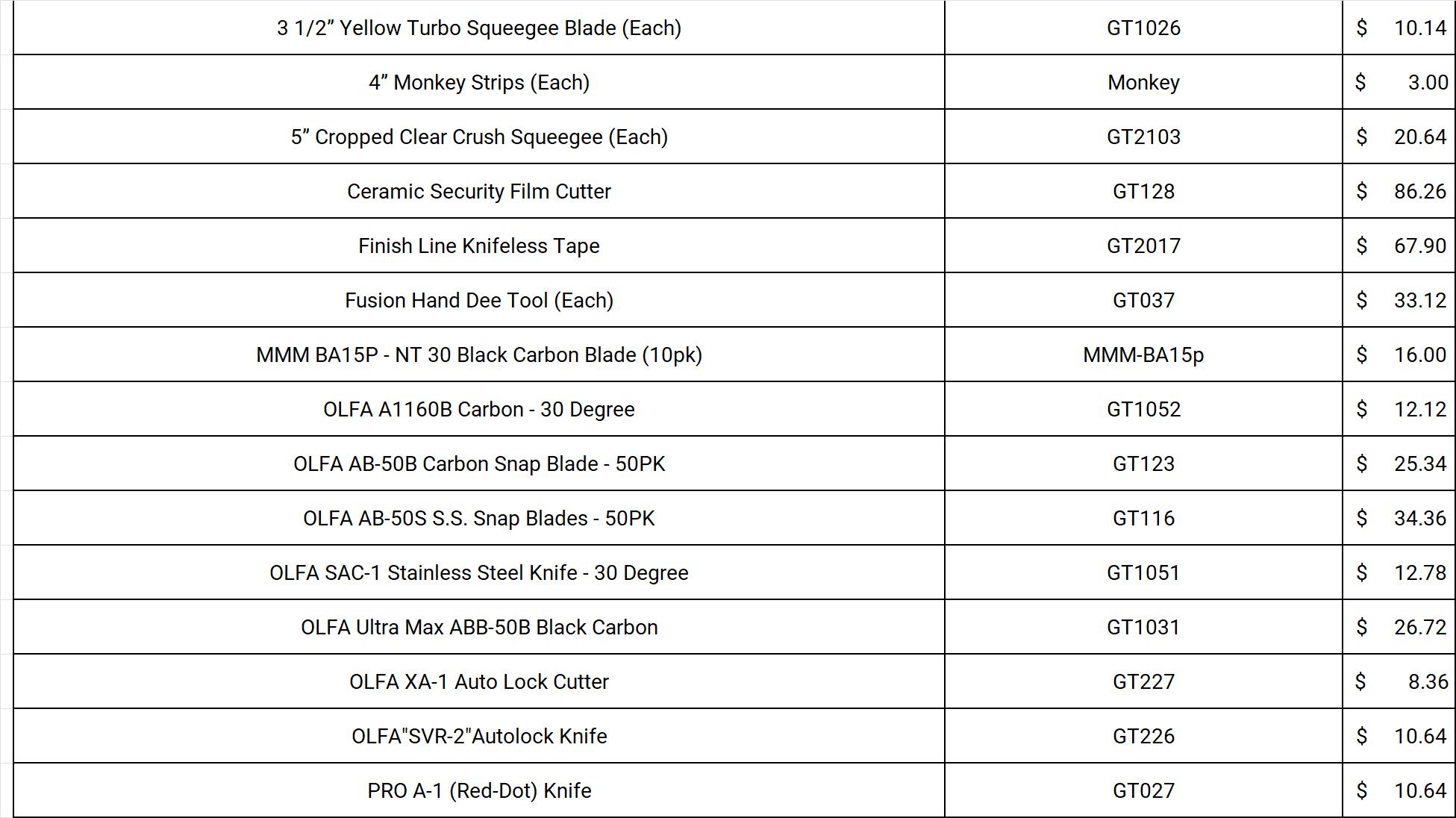This screenshot has width=1456, height=818.
Task: Select the OLFA A1160B Carbon 30 Degree cell
Action: pyautogui.click(x=478, y=410)
